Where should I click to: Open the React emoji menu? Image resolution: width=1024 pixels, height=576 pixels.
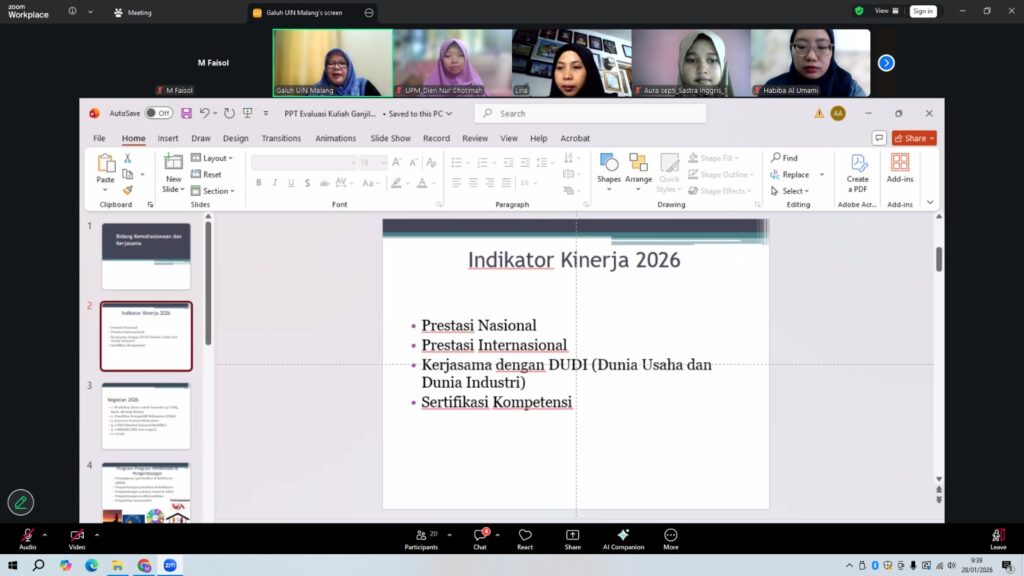coord(525,536)
